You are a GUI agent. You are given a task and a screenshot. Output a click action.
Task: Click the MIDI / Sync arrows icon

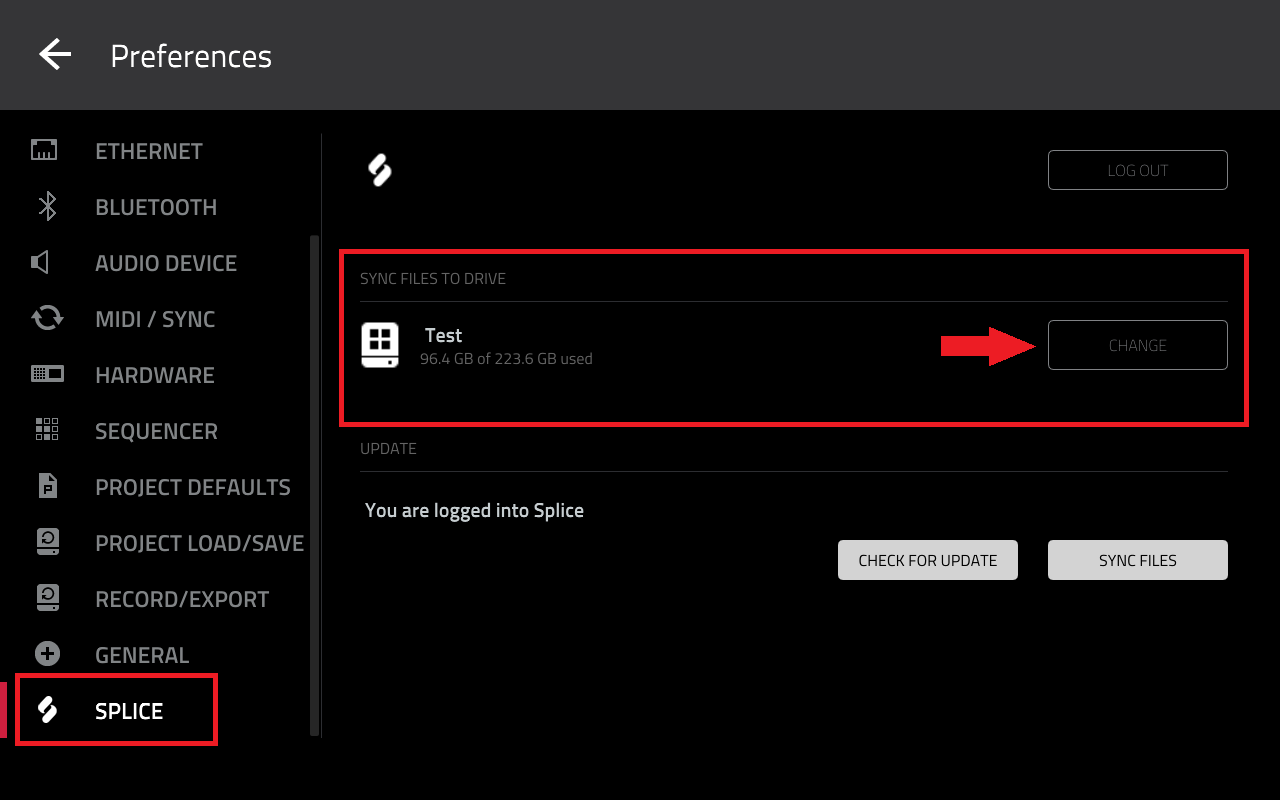[47, 319]
